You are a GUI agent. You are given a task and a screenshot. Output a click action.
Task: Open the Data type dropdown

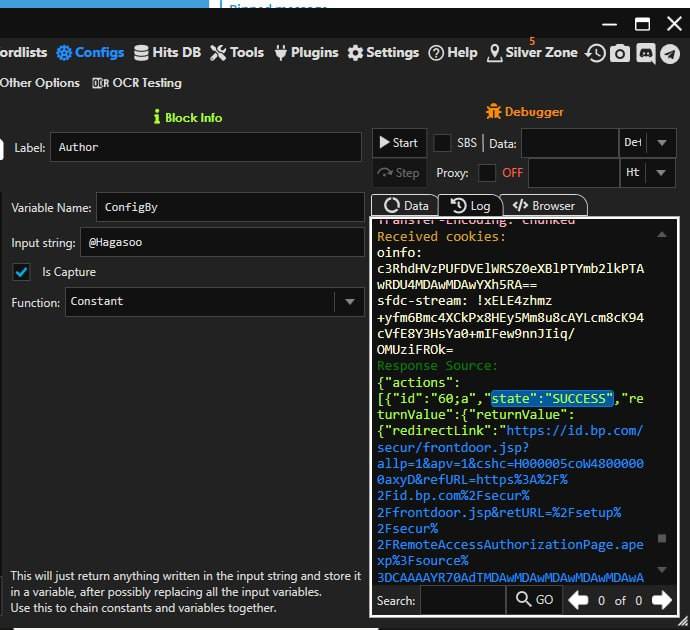(x=662, y=143)
